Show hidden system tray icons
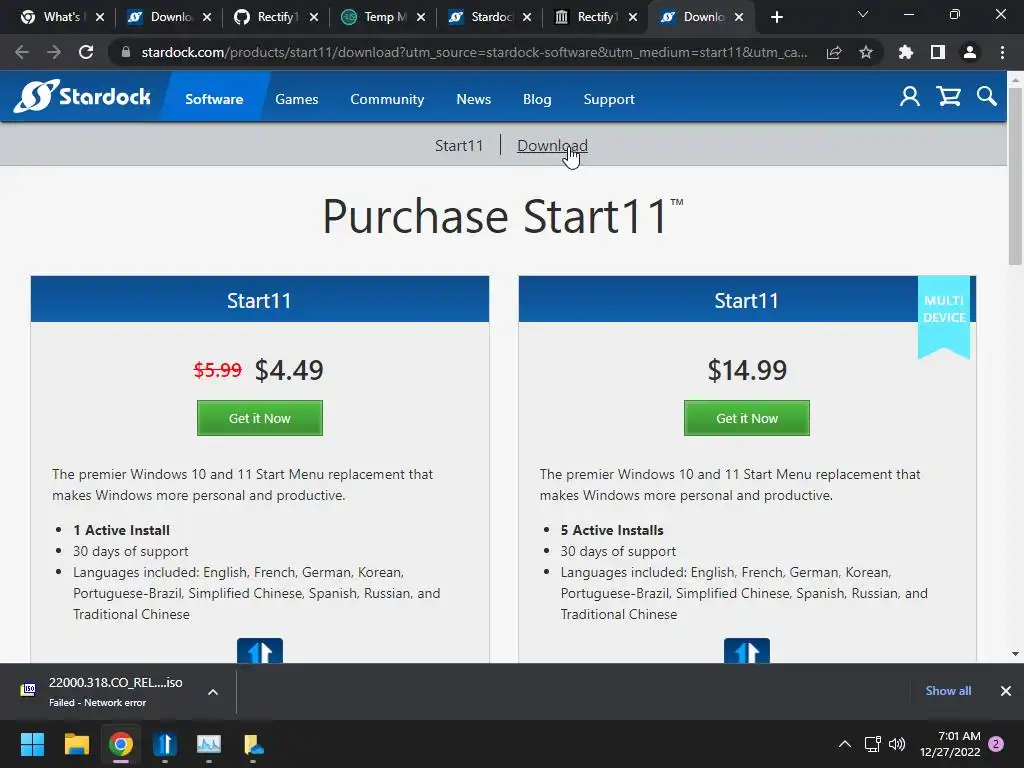Viewport: 1024px width, 768px height. point(844,744)
